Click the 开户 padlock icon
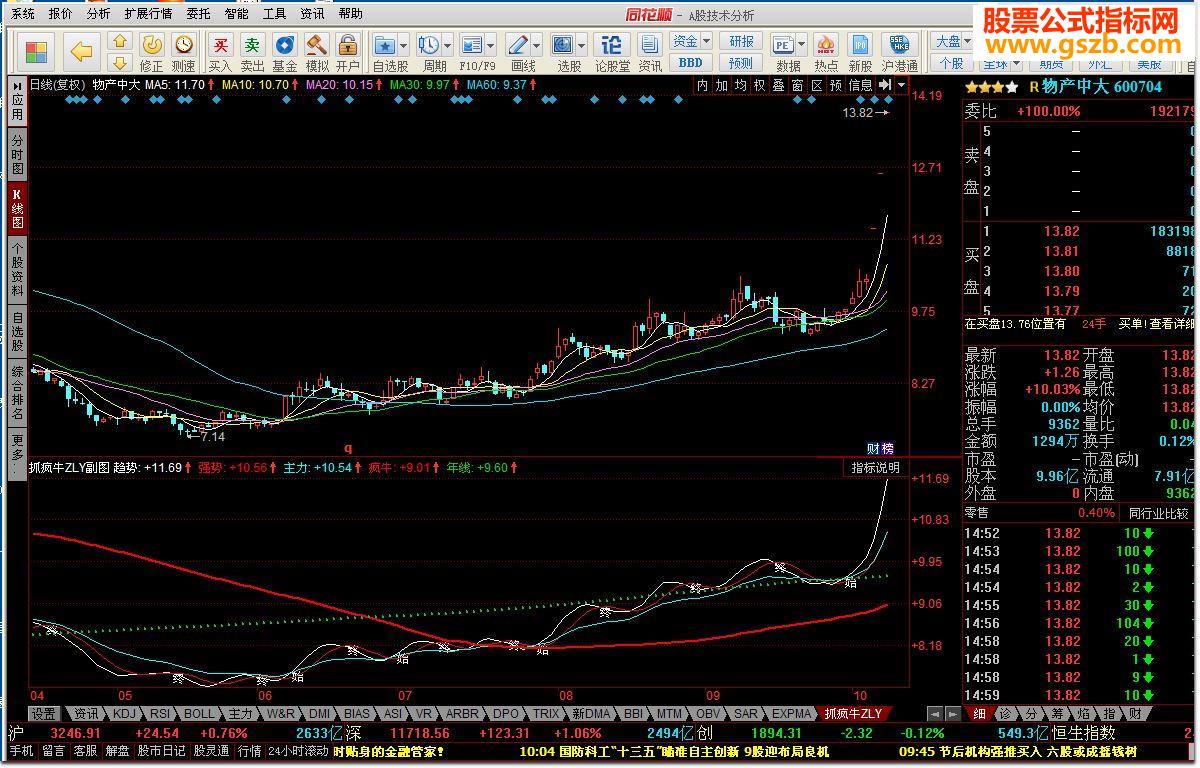Viewport: 1200px width, 768px height. click(348, 45)
